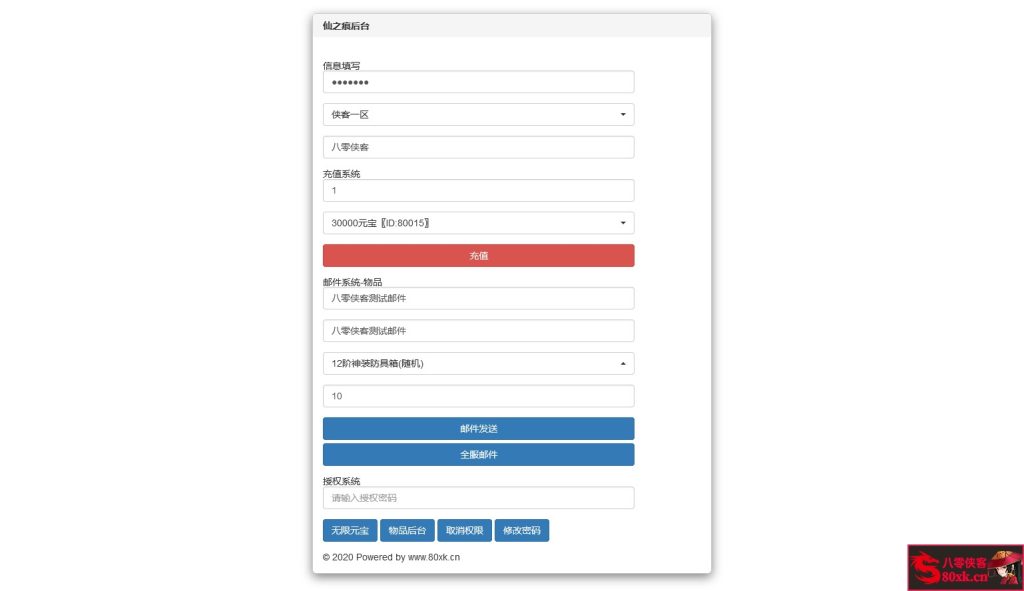Select the item quantity field showing 10
This screenshot has height=591, width=1024.
(478, 395)
